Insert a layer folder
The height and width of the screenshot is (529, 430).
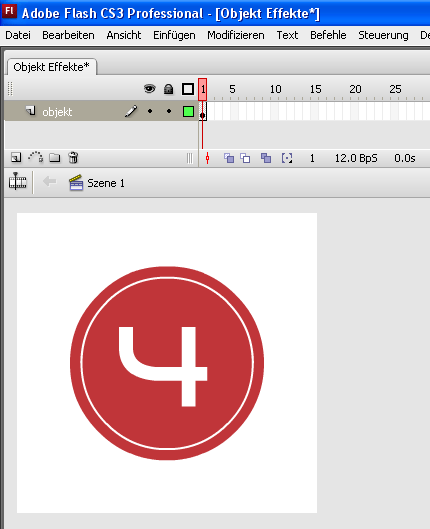point(54,158)
